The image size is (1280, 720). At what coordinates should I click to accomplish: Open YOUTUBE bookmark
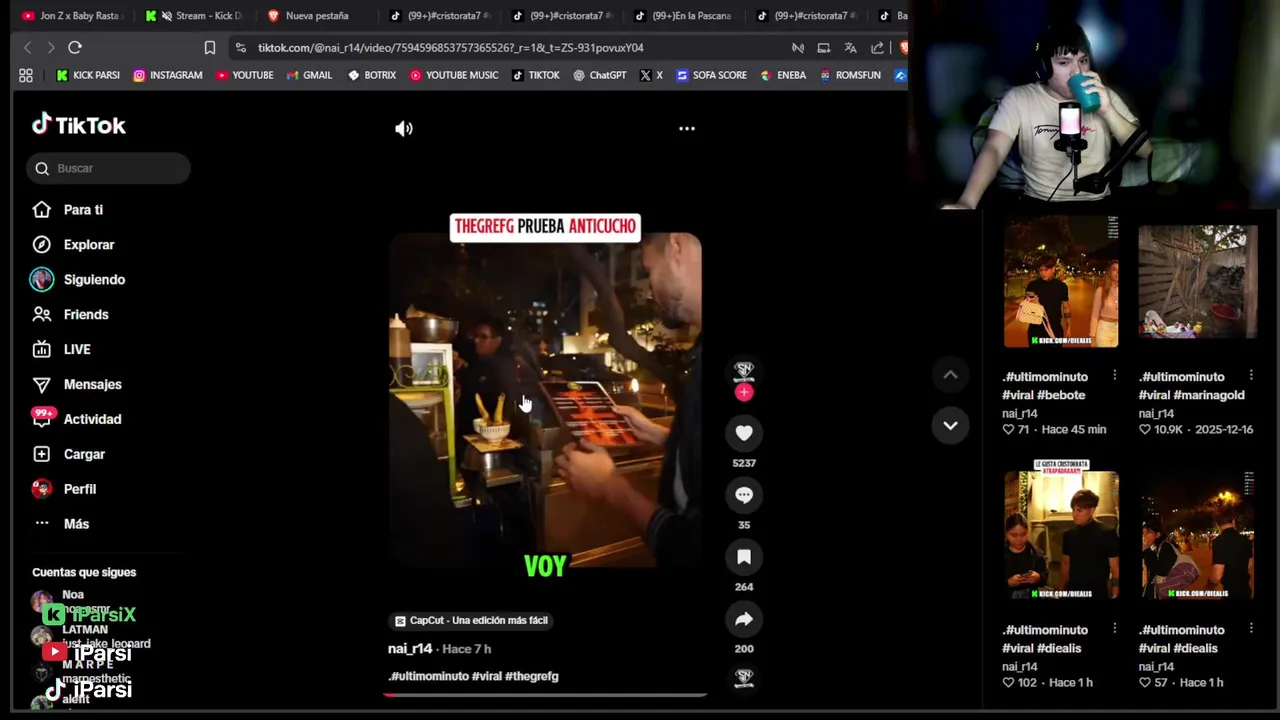click(244, 75)
